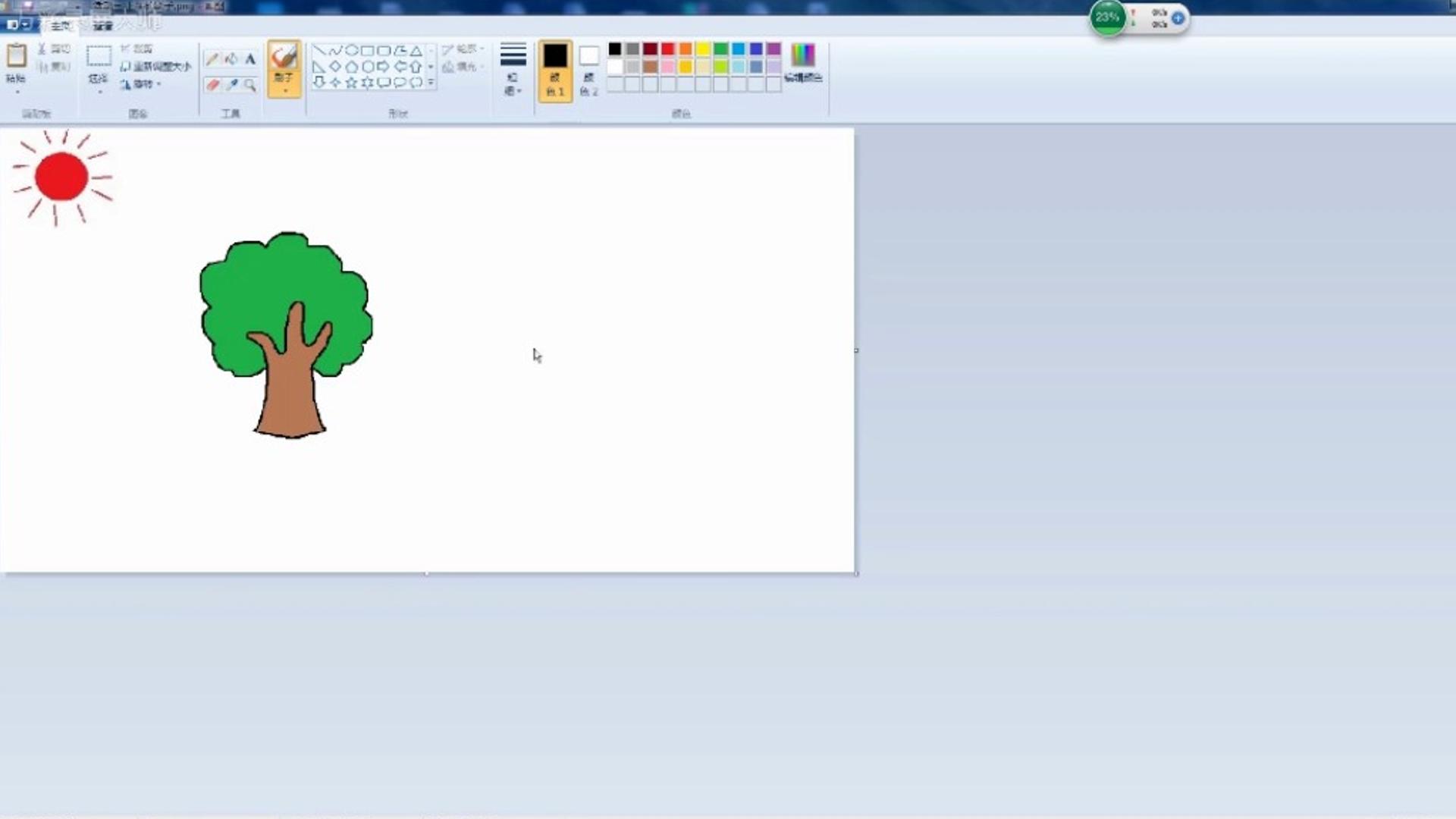Select the Pencil tool
The image size is (1456, 819).
click(x=212, y=59)
